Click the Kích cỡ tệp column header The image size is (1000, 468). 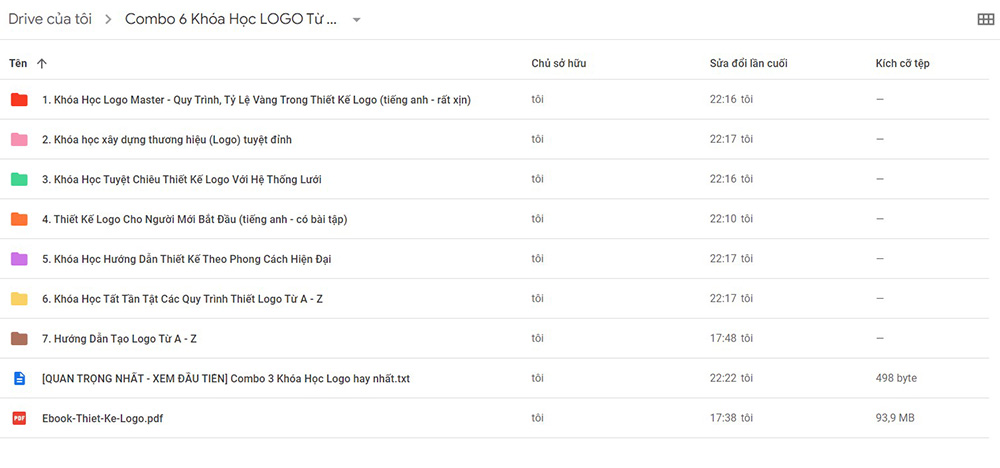pos(902,64)
